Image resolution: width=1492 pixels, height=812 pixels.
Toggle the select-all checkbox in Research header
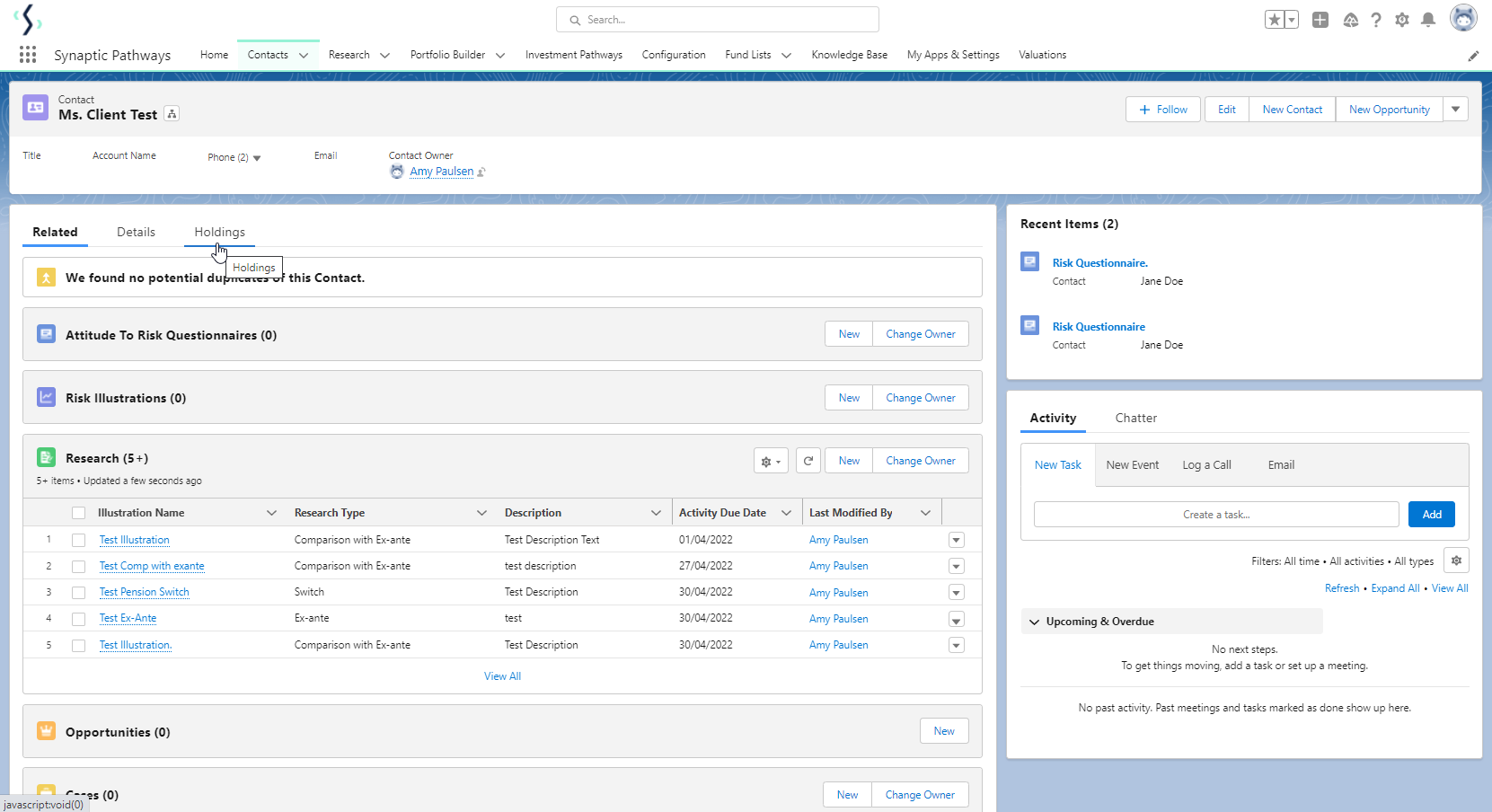pos(79,513)
